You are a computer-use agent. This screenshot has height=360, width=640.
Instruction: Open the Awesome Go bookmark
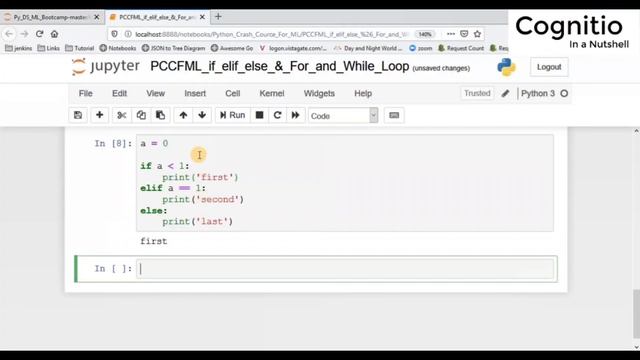(232, 48)
